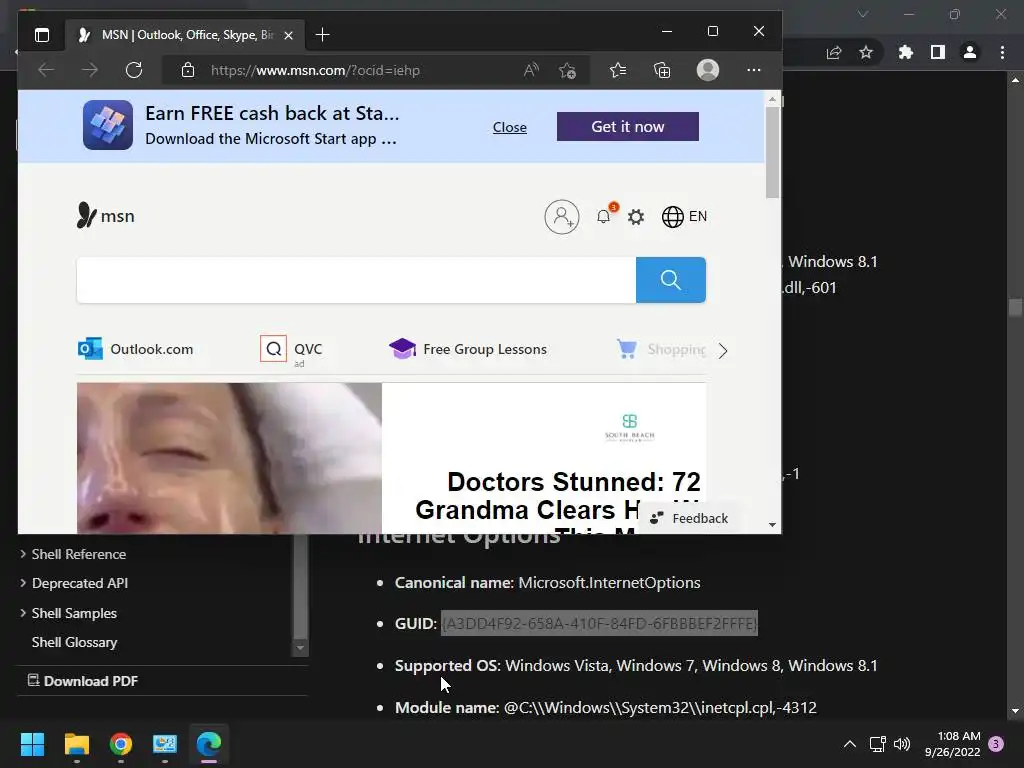
Task: Open Edge profile avatar
Action: (x=708, y=70)
